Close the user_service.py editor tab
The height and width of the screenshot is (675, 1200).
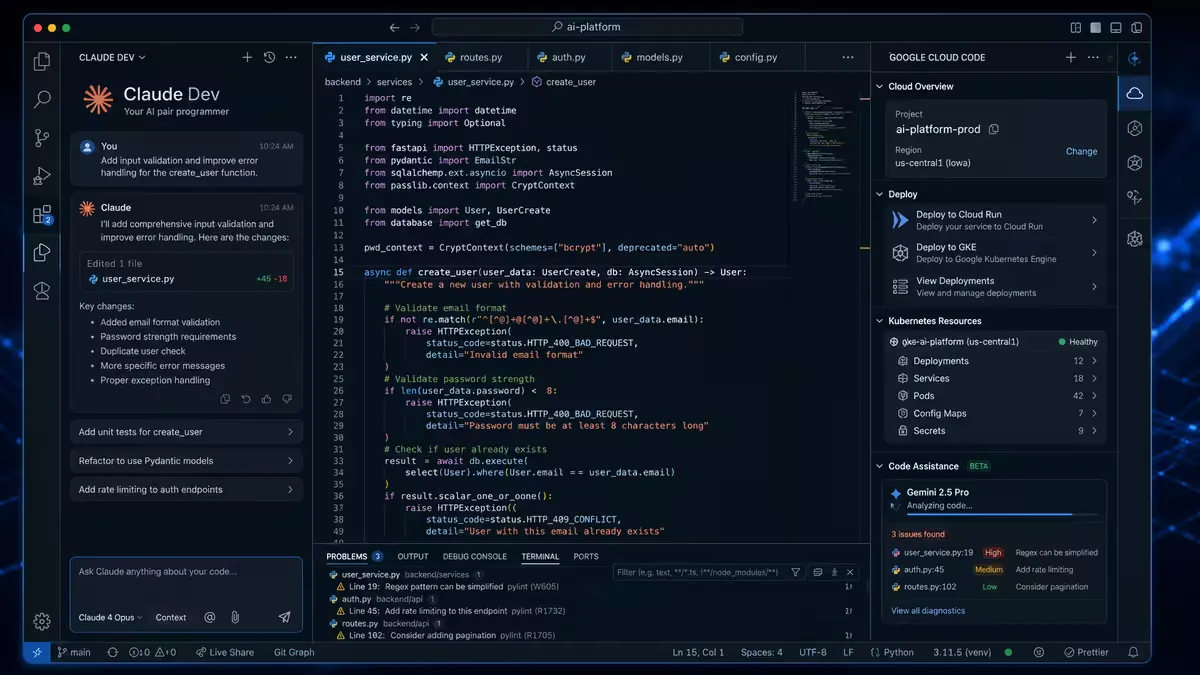pos(424,58)
